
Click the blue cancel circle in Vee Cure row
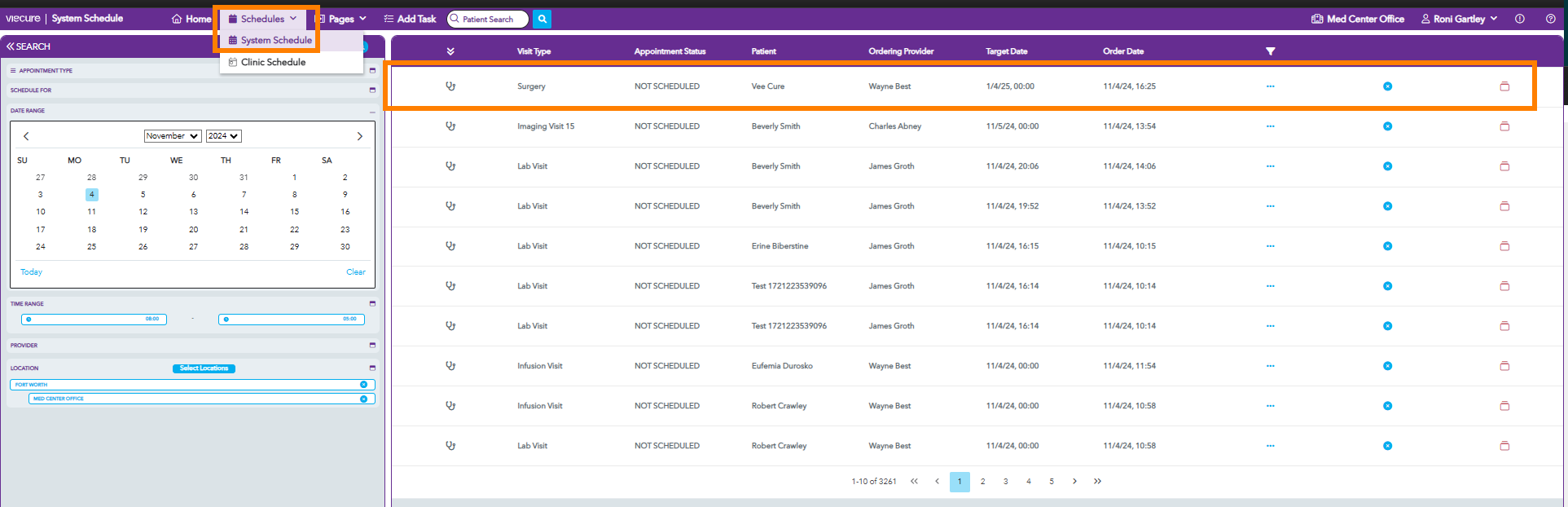(1387, 86)
